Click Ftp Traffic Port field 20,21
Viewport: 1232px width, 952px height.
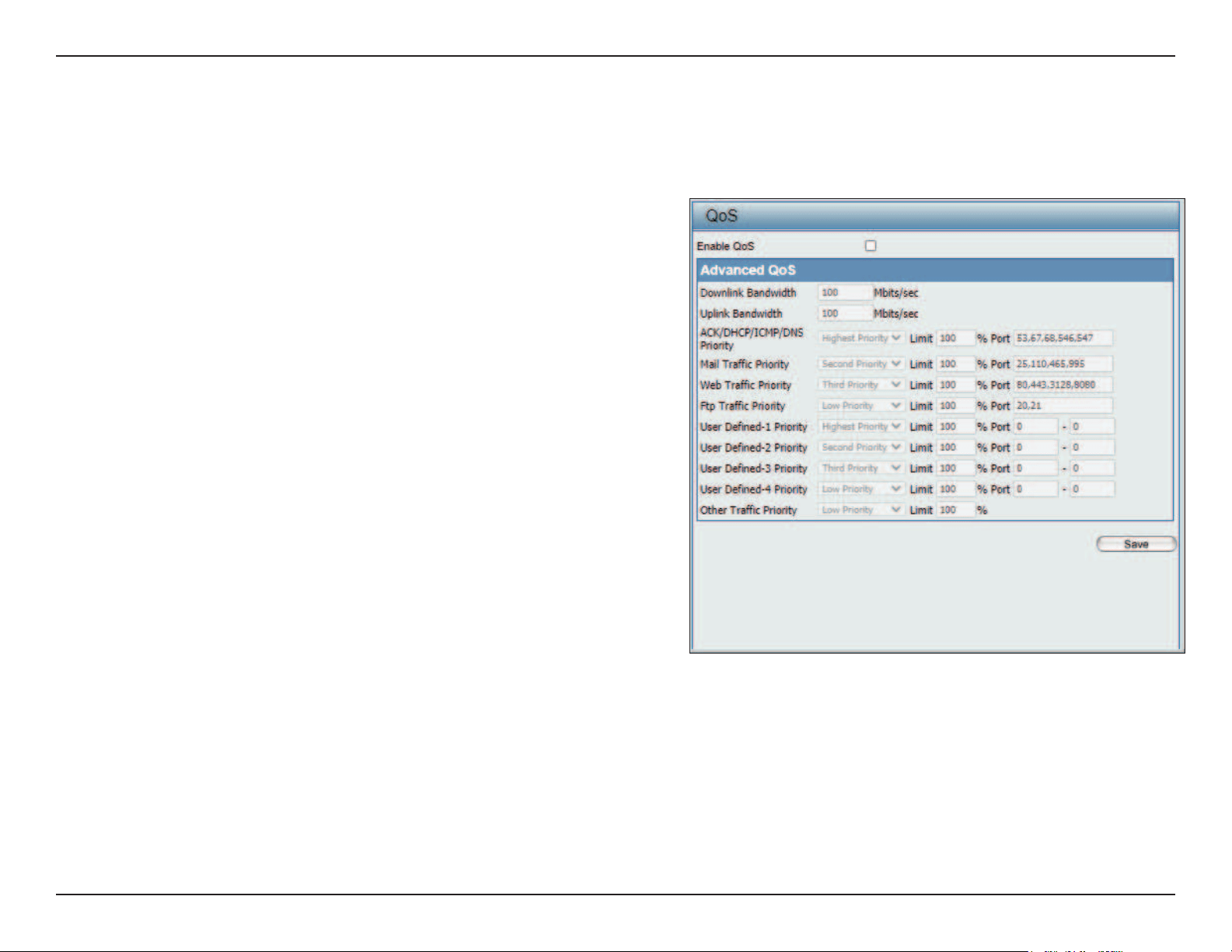[1063, 406]
